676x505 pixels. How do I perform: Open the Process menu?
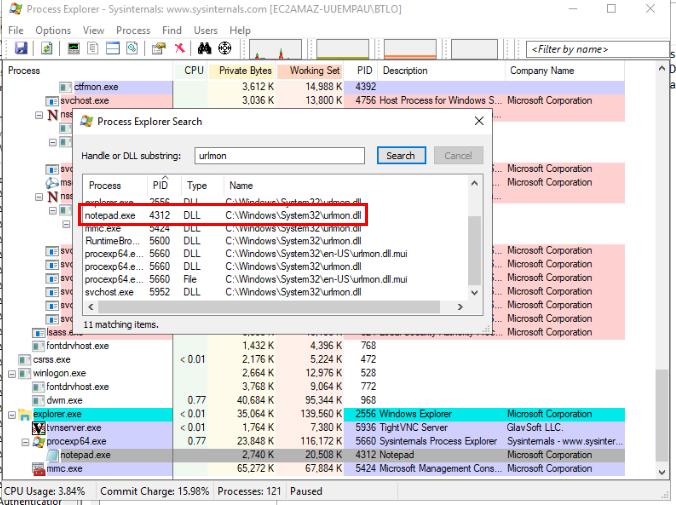tap(133, 30)
